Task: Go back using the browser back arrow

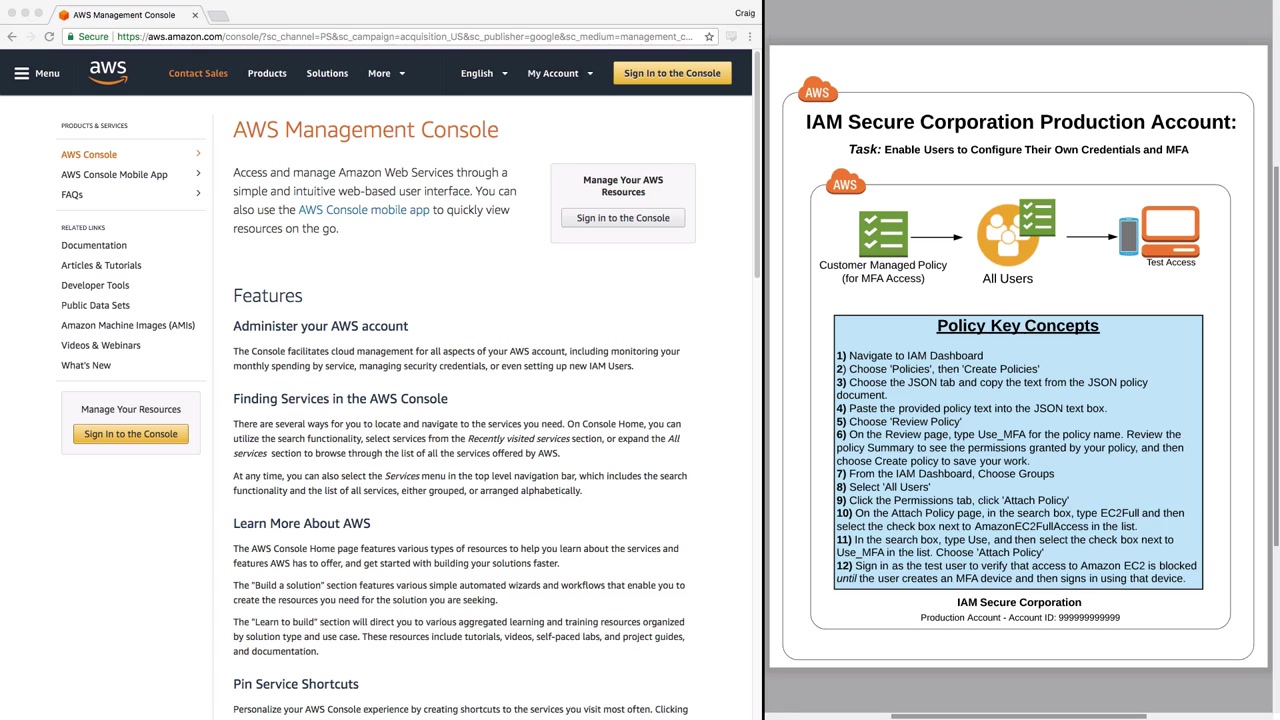Action: 12,37
